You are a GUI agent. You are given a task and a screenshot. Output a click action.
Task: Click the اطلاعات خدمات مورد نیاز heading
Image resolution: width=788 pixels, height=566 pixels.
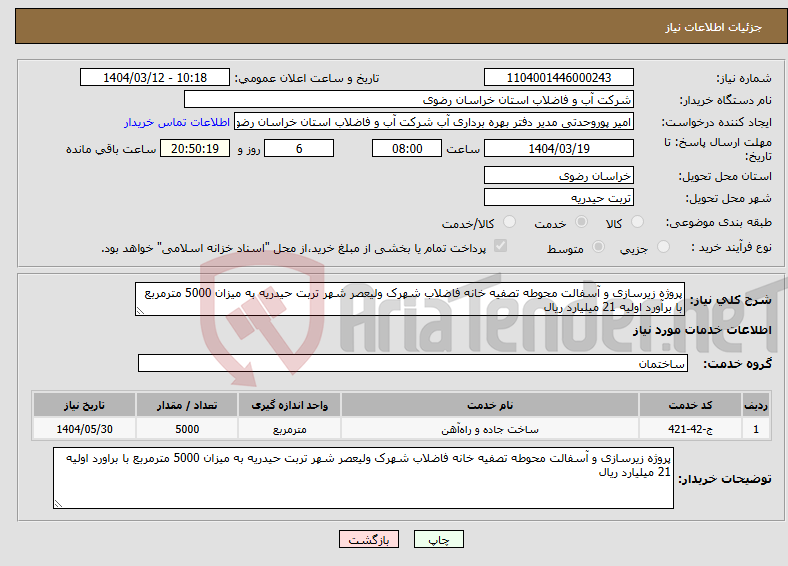coord(702,330)
